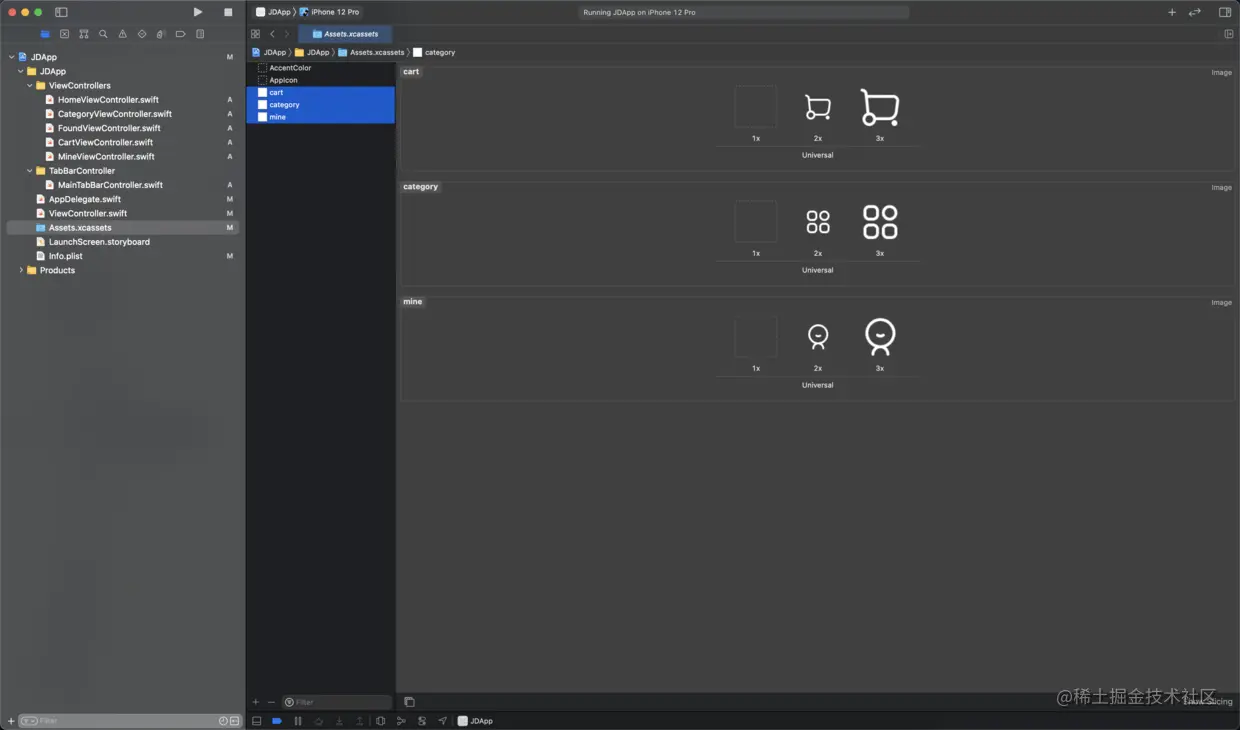This screenshot has height=730, width=1240.
Task: Click the JDApp project crumb in the jump bar
Action: tap(269, 52)
